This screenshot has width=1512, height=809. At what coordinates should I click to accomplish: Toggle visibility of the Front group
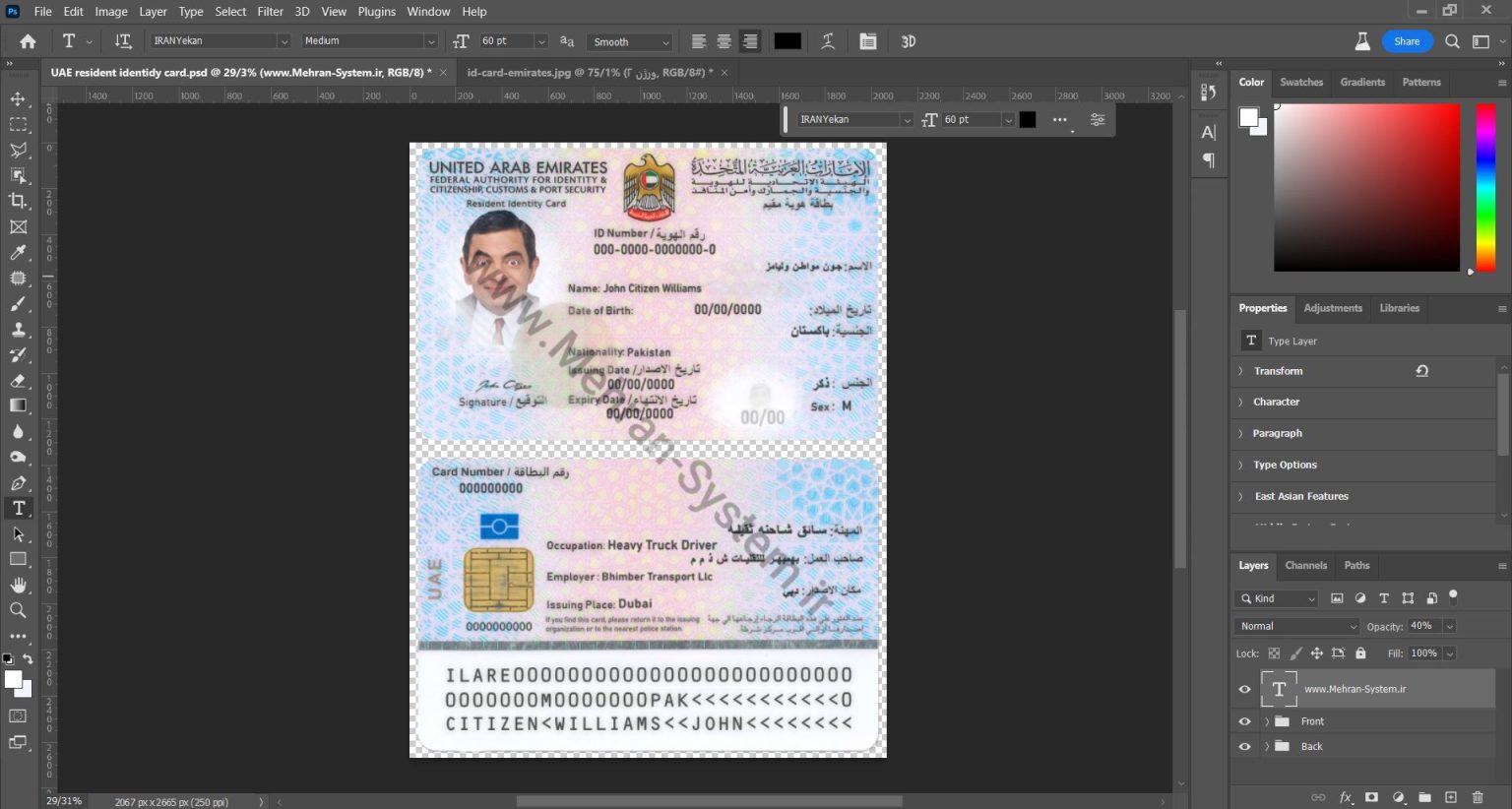[1244, 720]
